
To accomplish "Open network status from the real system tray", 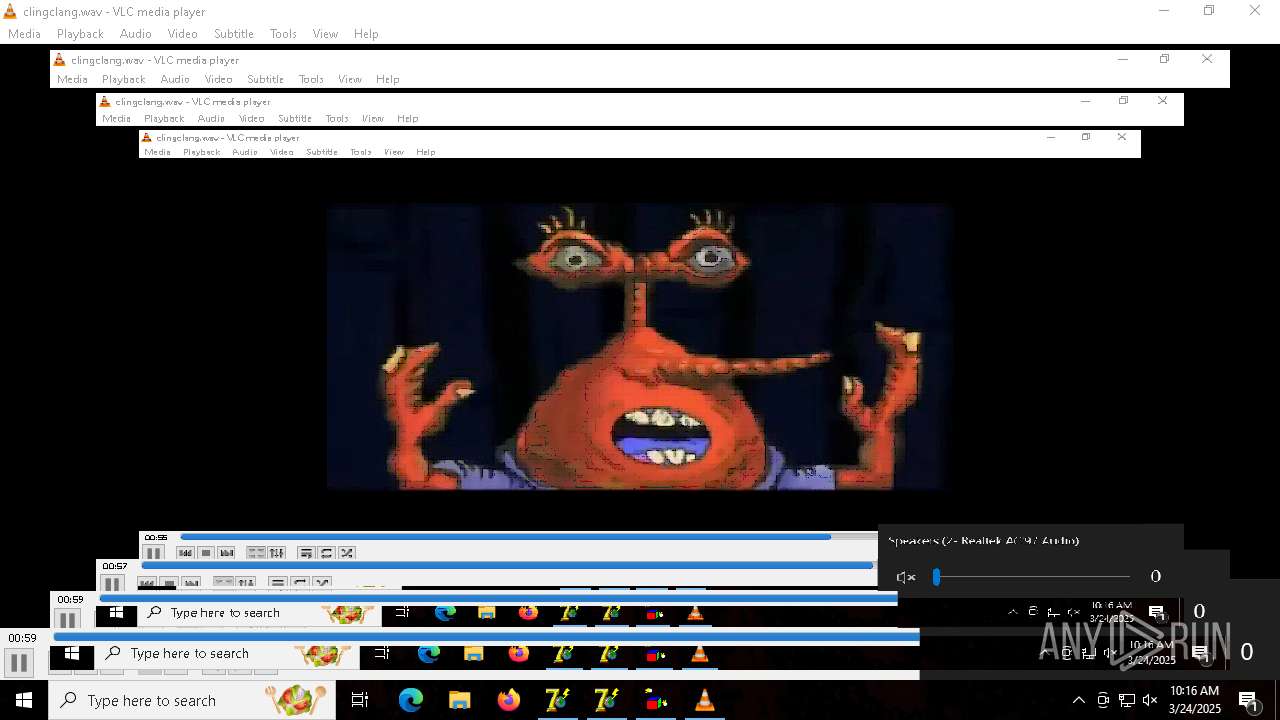I will 1127,700.
